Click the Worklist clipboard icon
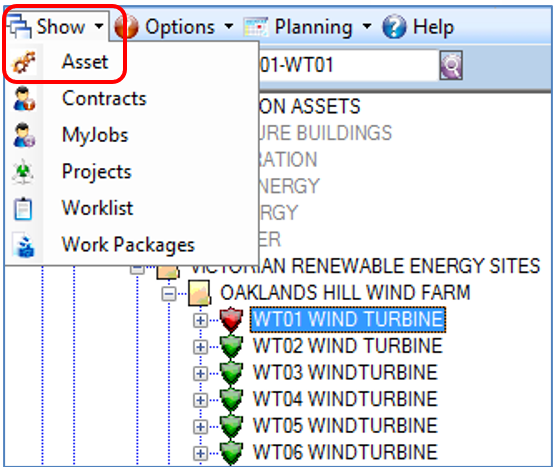The width and height of the screenshot is (554, 467). point(23,208)
